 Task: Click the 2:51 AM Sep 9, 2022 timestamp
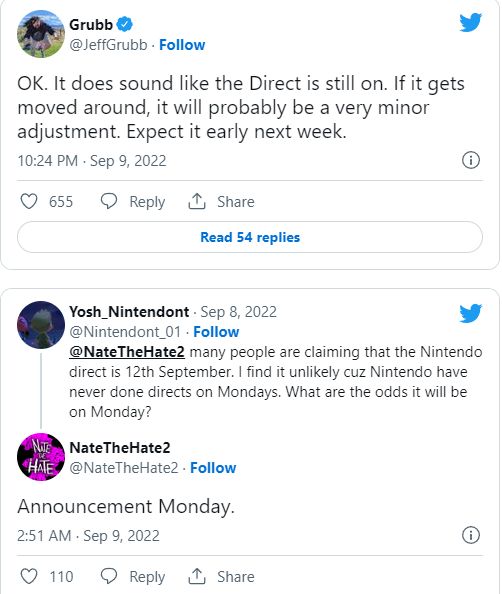[x=88, y=536]
